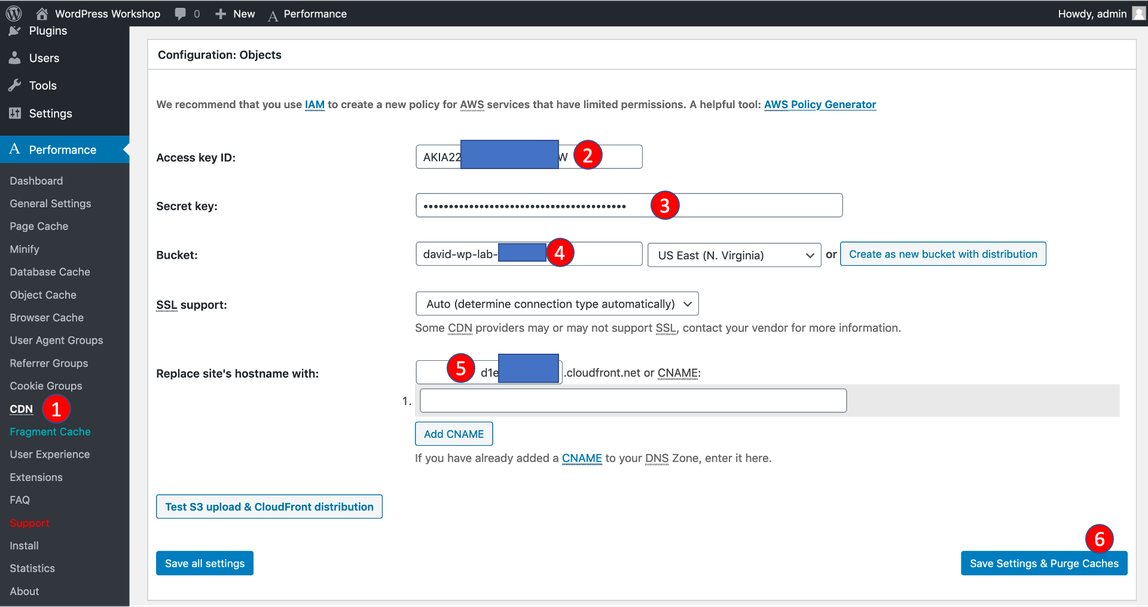The height and width of the screenshot is (607, 1148).
Task: Select Fragment Cache in sidebar
Action: 50,432
